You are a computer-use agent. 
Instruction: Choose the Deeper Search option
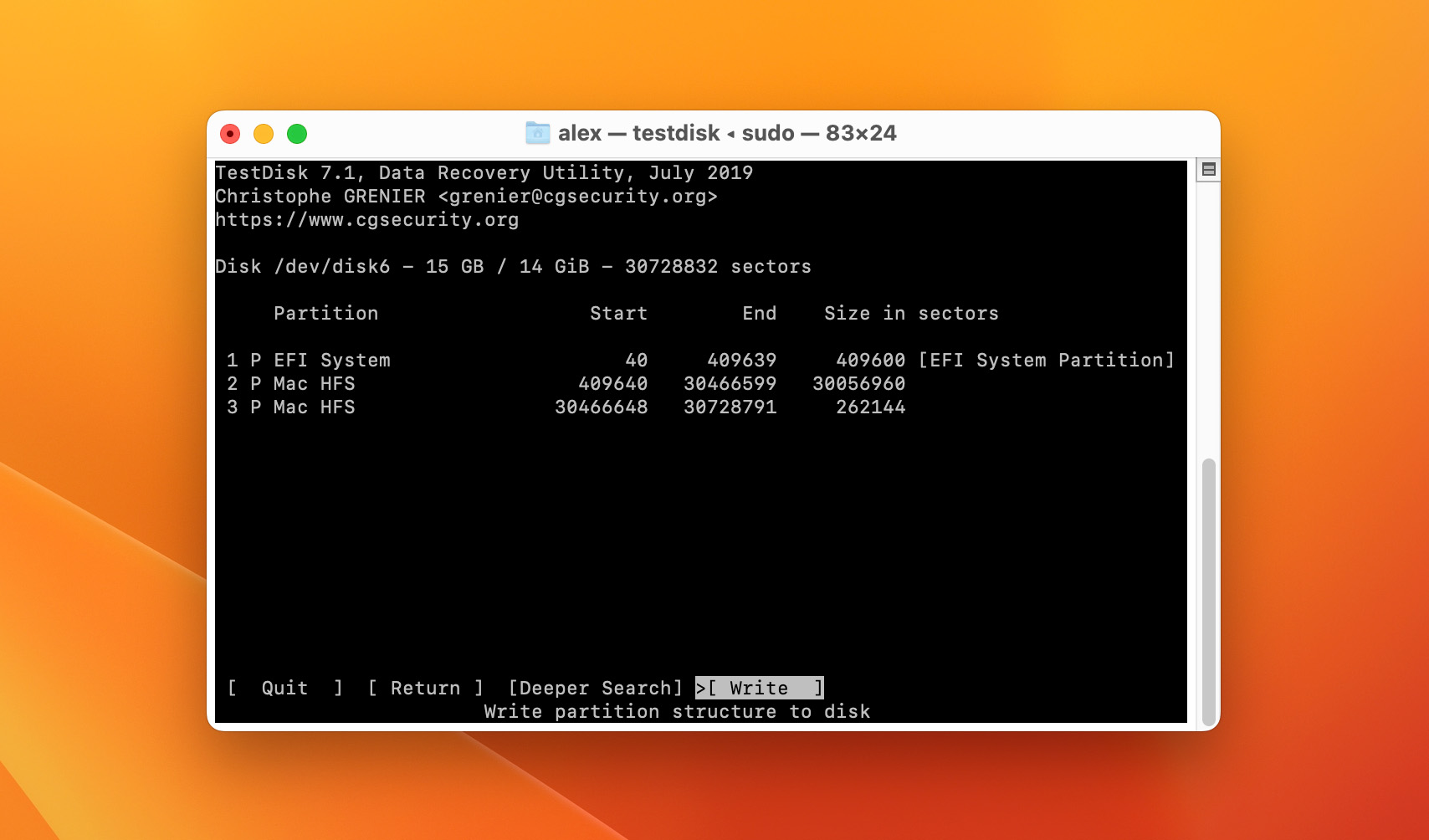[596, 688]
